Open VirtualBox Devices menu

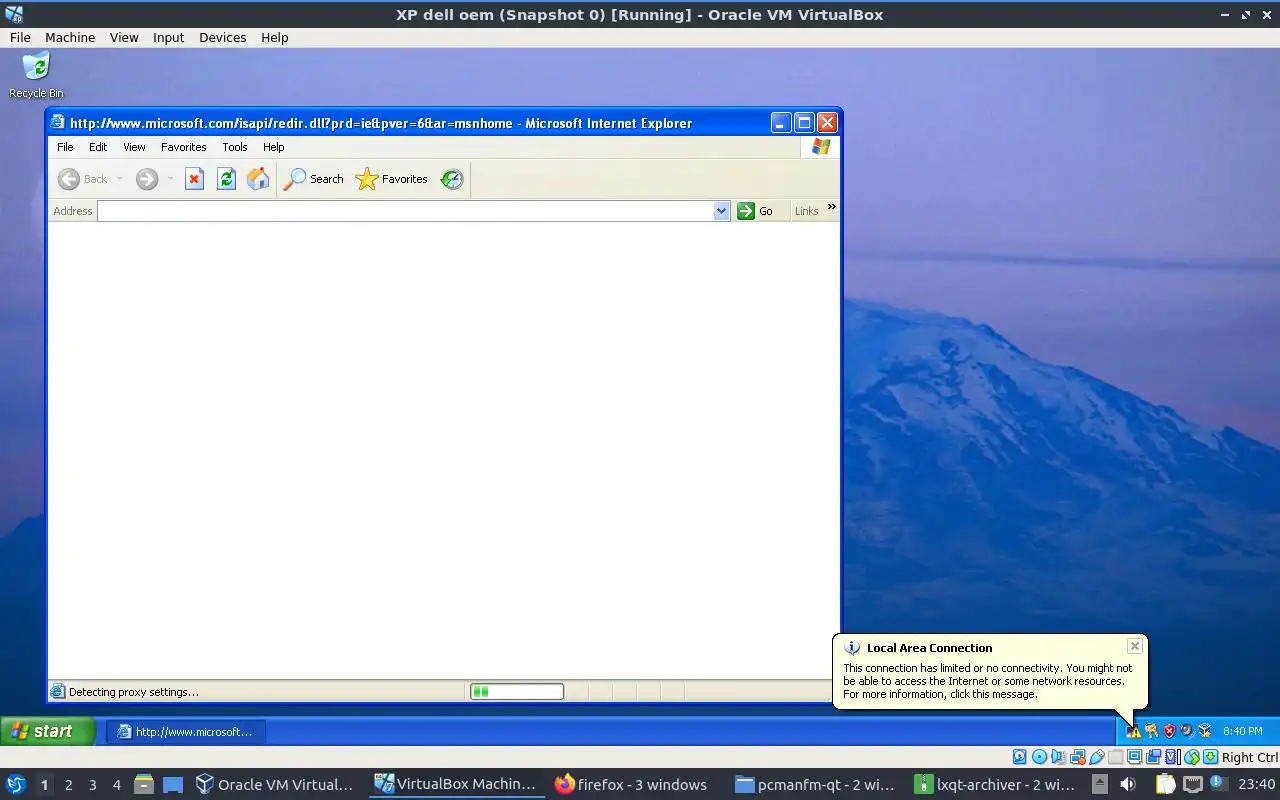(x=222, y=37)
